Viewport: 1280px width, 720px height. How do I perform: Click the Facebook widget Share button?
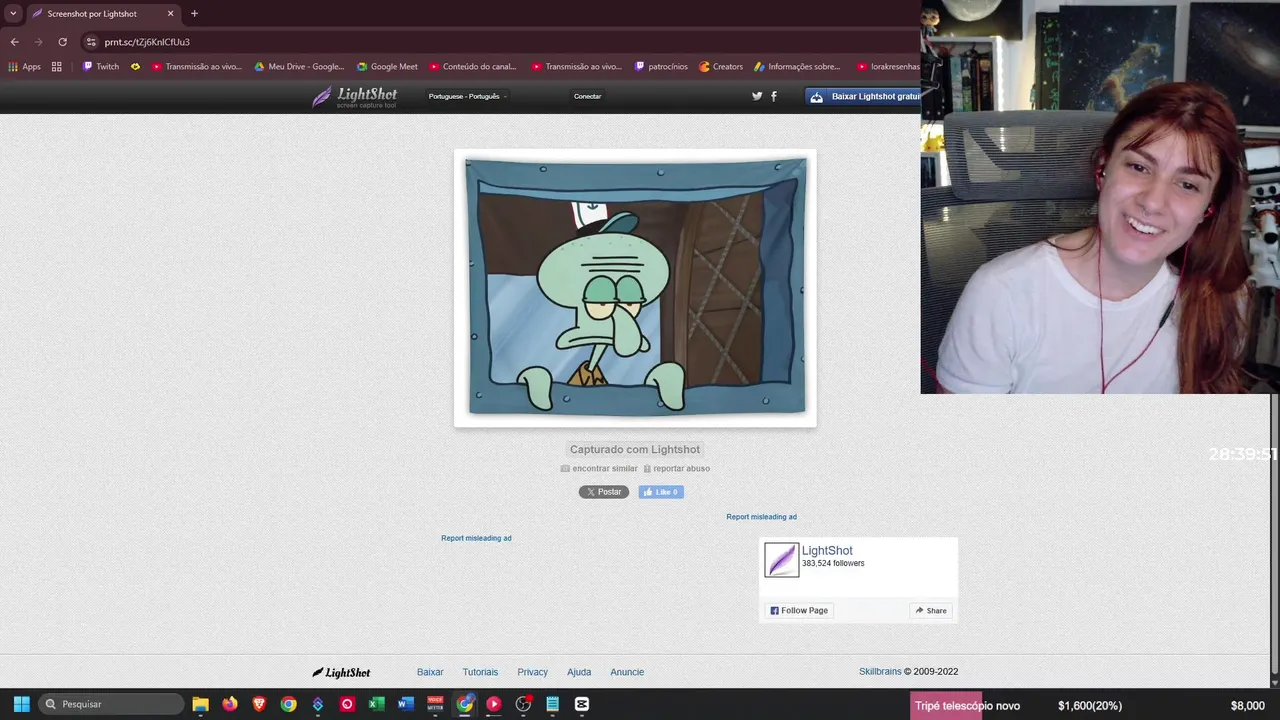click(931, 610)
